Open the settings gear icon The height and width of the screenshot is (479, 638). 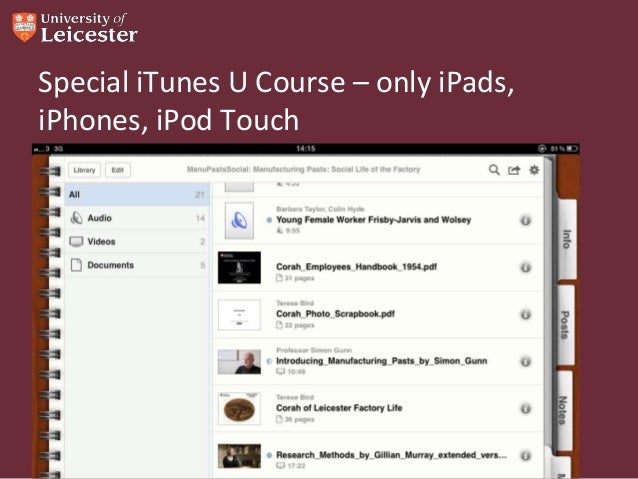tap(534, 170)
